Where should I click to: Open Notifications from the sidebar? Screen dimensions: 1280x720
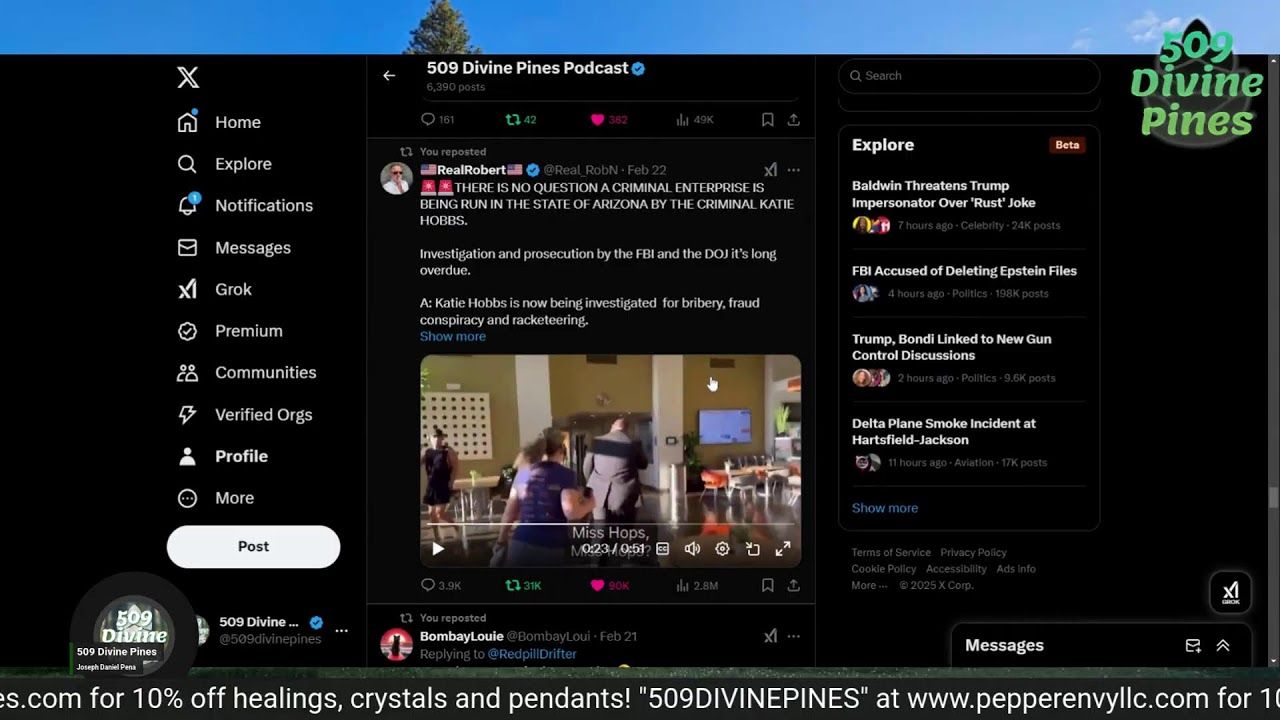(263, 205)
